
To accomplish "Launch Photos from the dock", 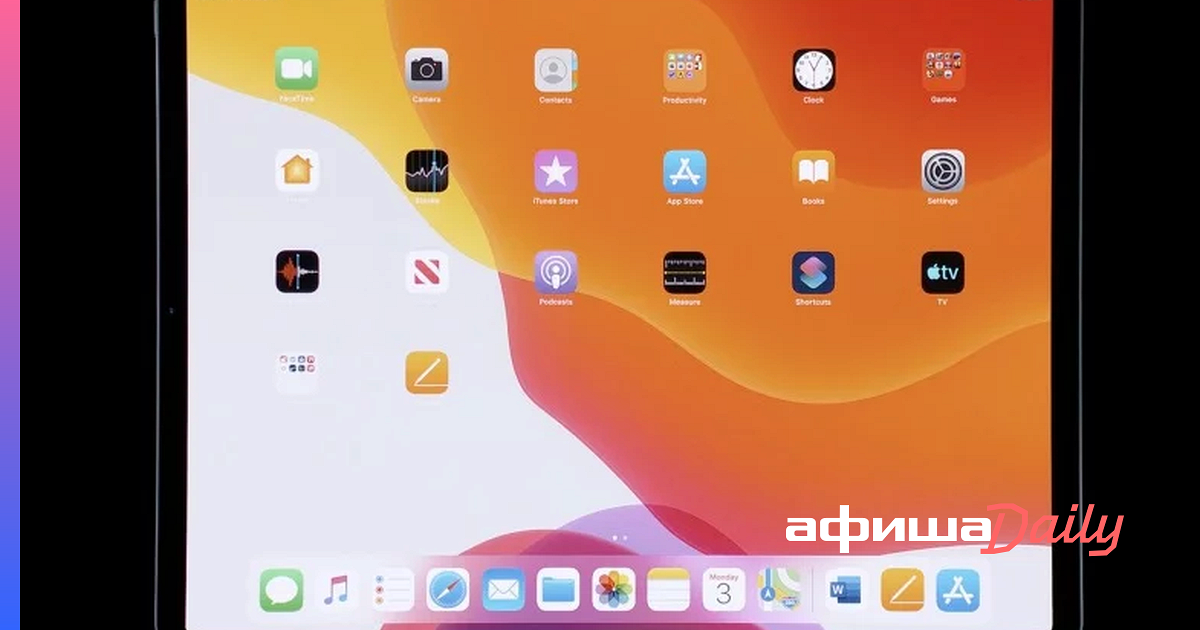I will point(614,589).
